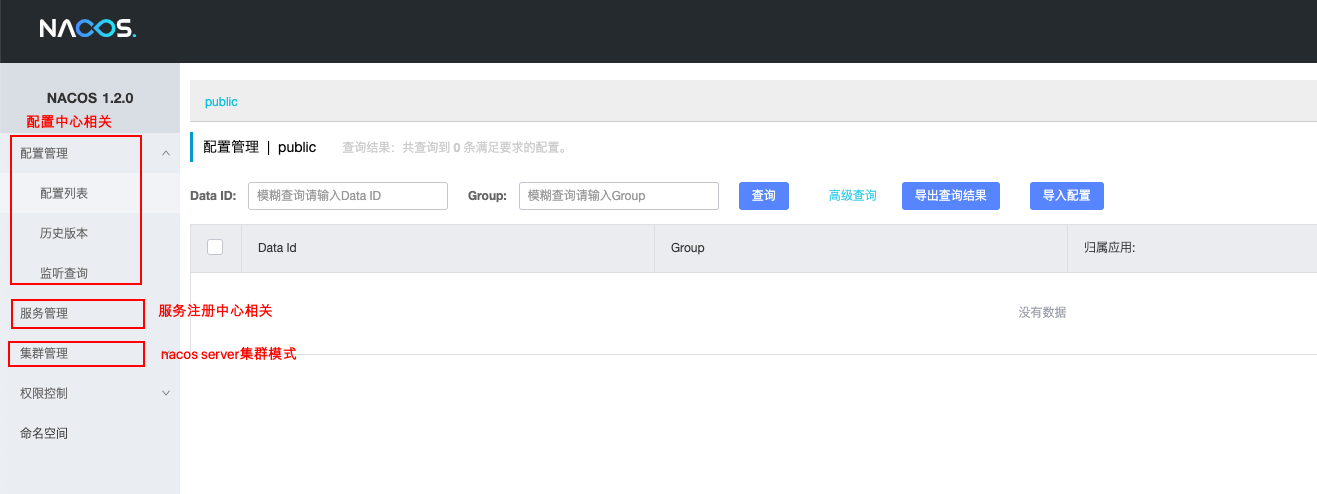Click the 配置管理 menu label

point(44,153)
